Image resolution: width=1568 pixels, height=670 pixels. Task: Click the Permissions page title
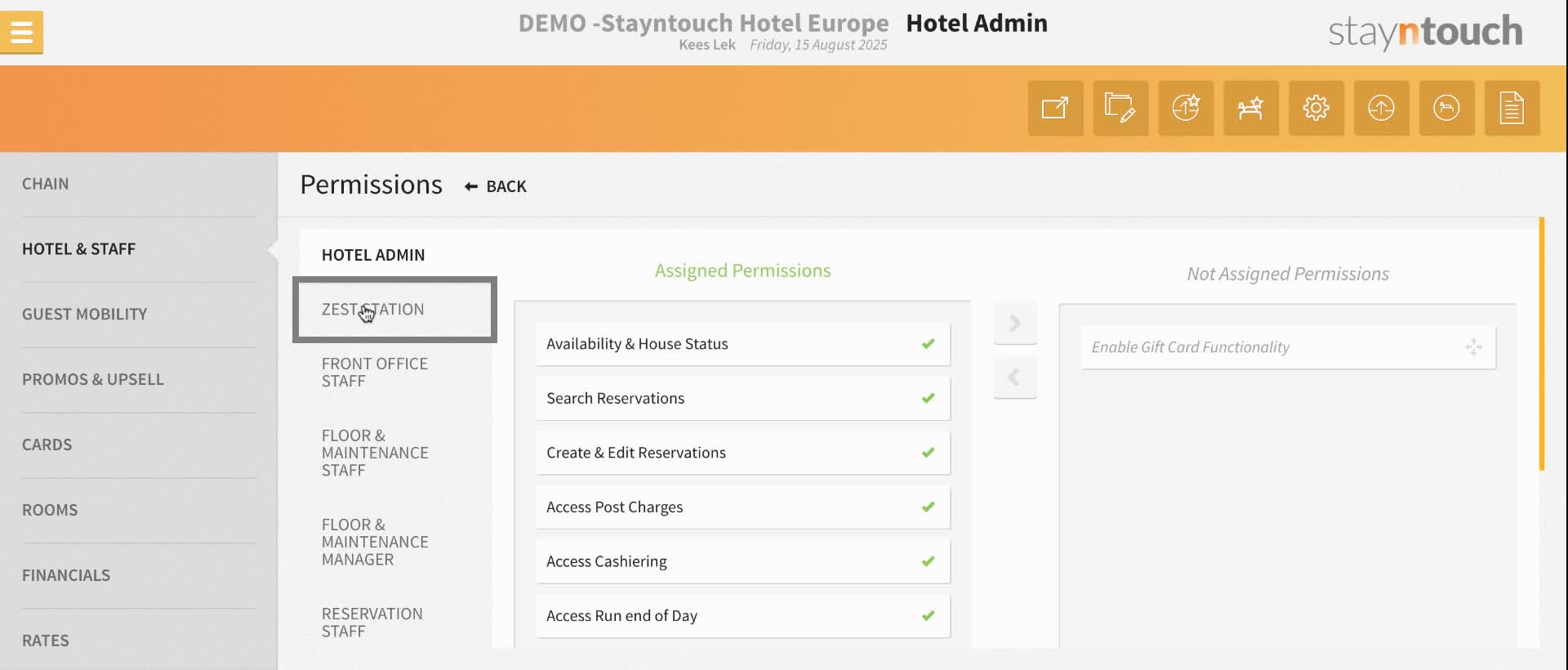tap(371, 185)
